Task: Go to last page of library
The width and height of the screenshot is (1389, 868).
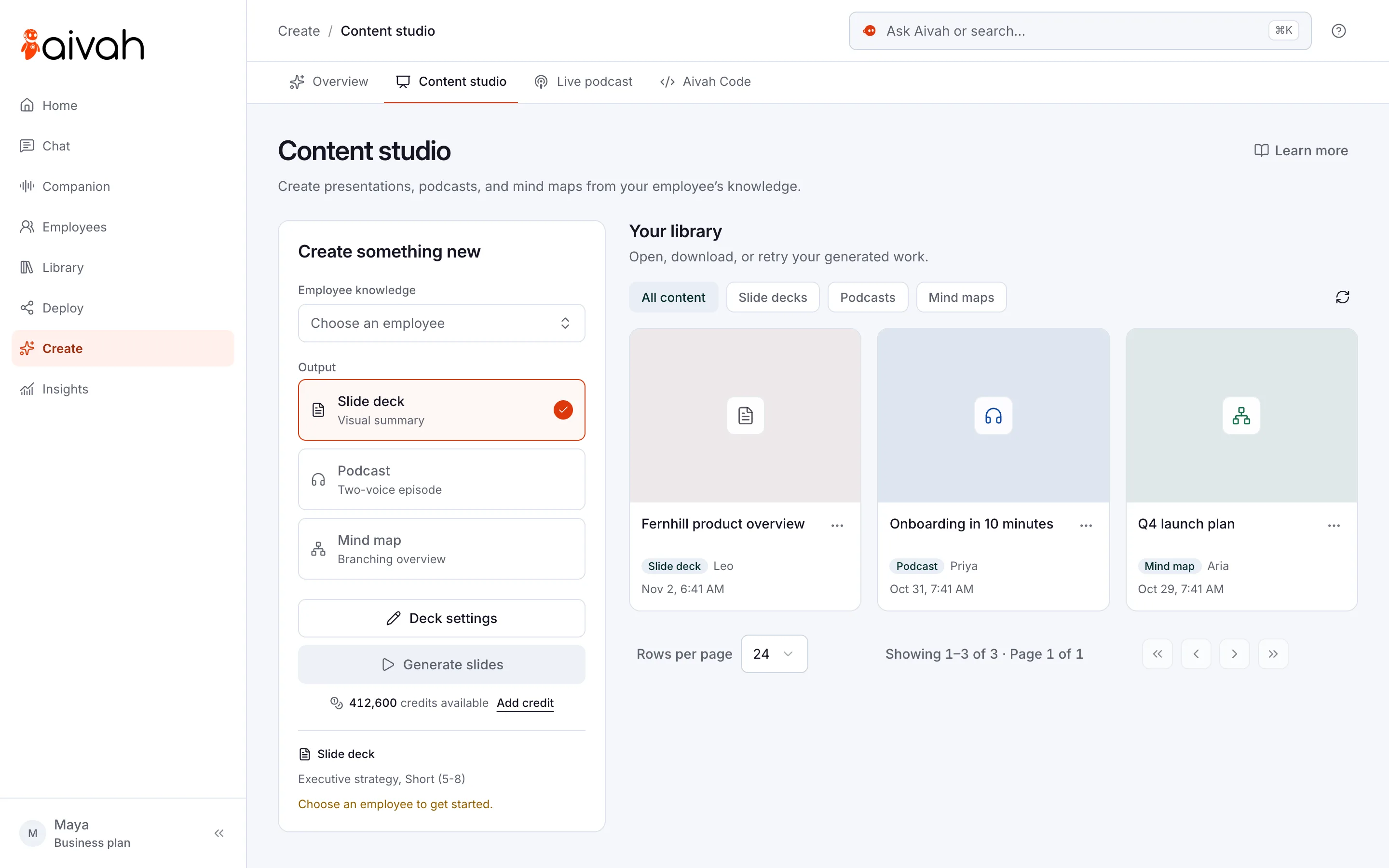Action: (1273, 654)
